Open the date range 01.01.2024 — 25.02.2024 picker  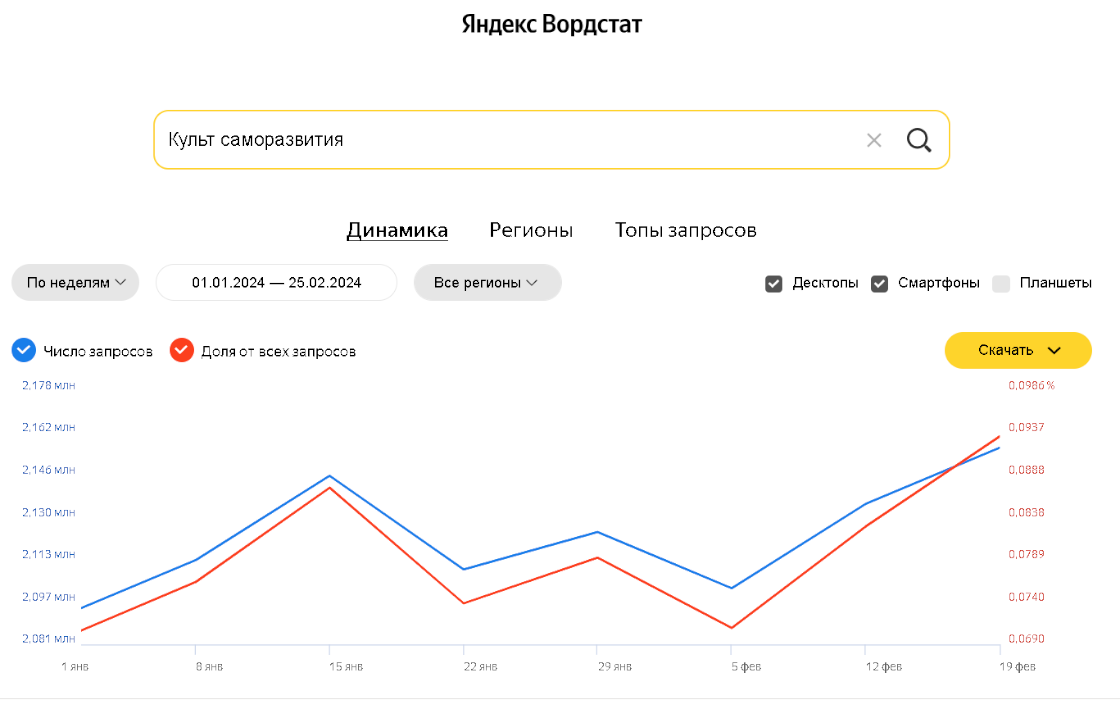pos(276,283)
